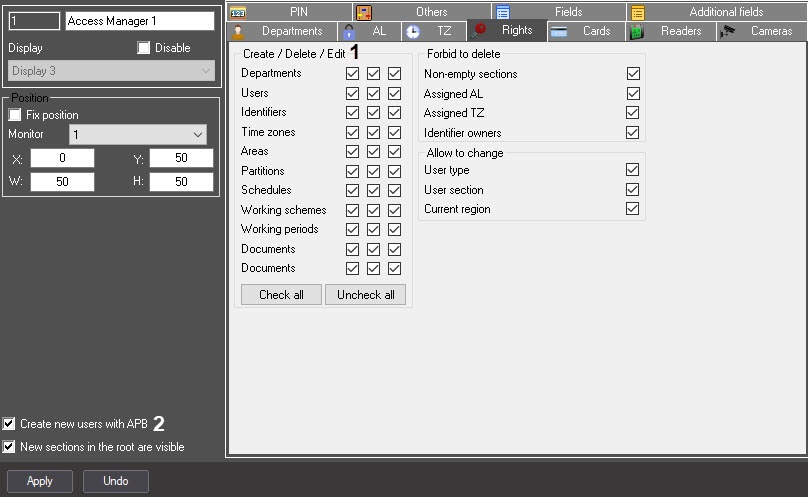Image resolution: width=808 pixels, height=497 pixels.
Task: Click the Uncheck all button
Action: tap(365, 295)
